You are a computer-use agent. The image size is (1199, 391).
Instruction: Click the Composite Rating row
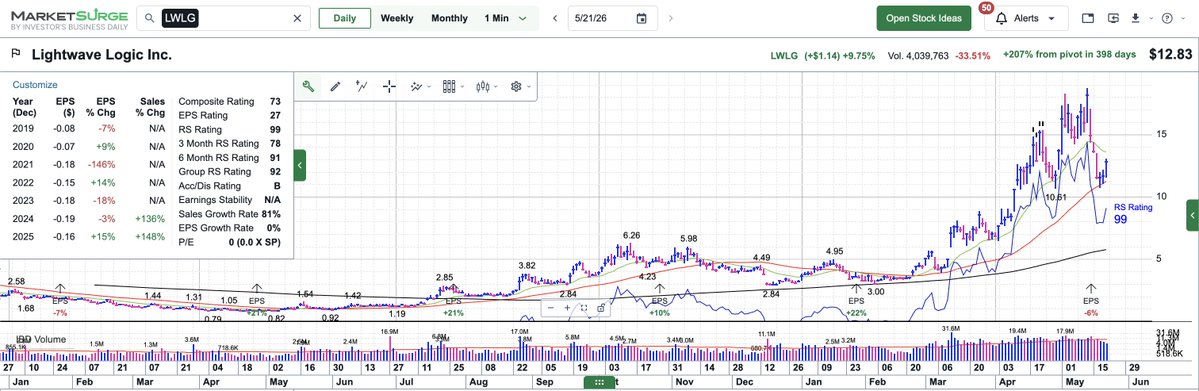tap(229, 101)
